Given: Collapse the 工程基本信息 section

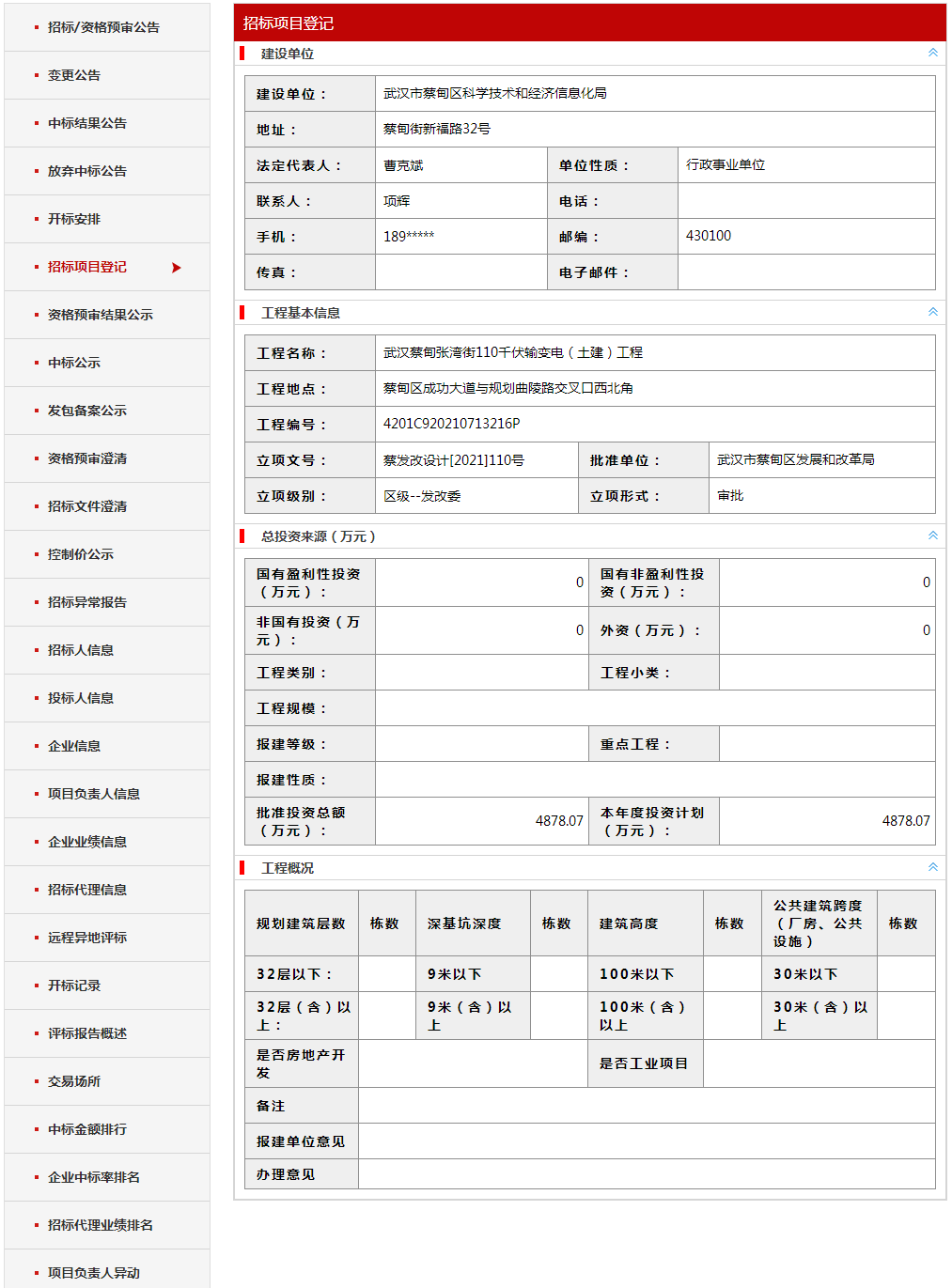Looking at the screenshot, I should [932, 312].
